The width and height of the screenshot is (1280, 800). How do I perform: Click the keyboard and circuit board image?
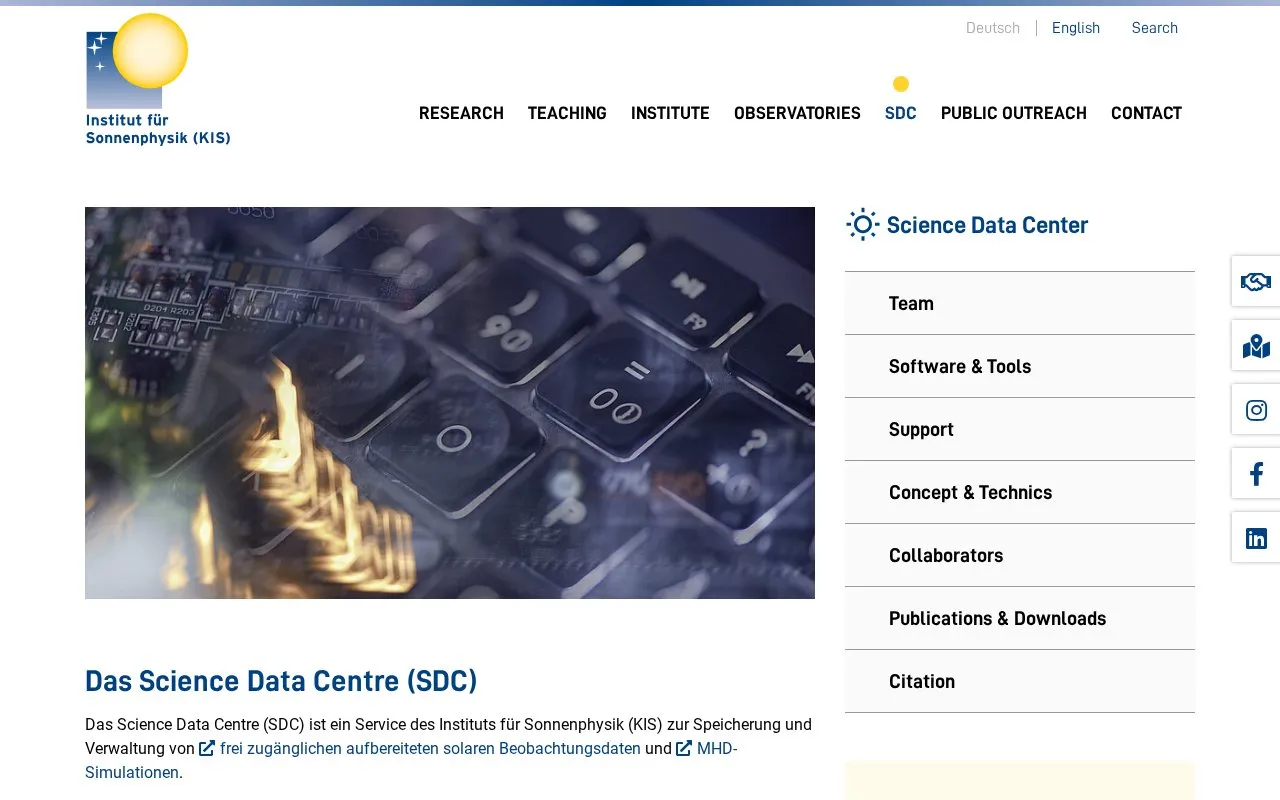(x=450, y=403)
